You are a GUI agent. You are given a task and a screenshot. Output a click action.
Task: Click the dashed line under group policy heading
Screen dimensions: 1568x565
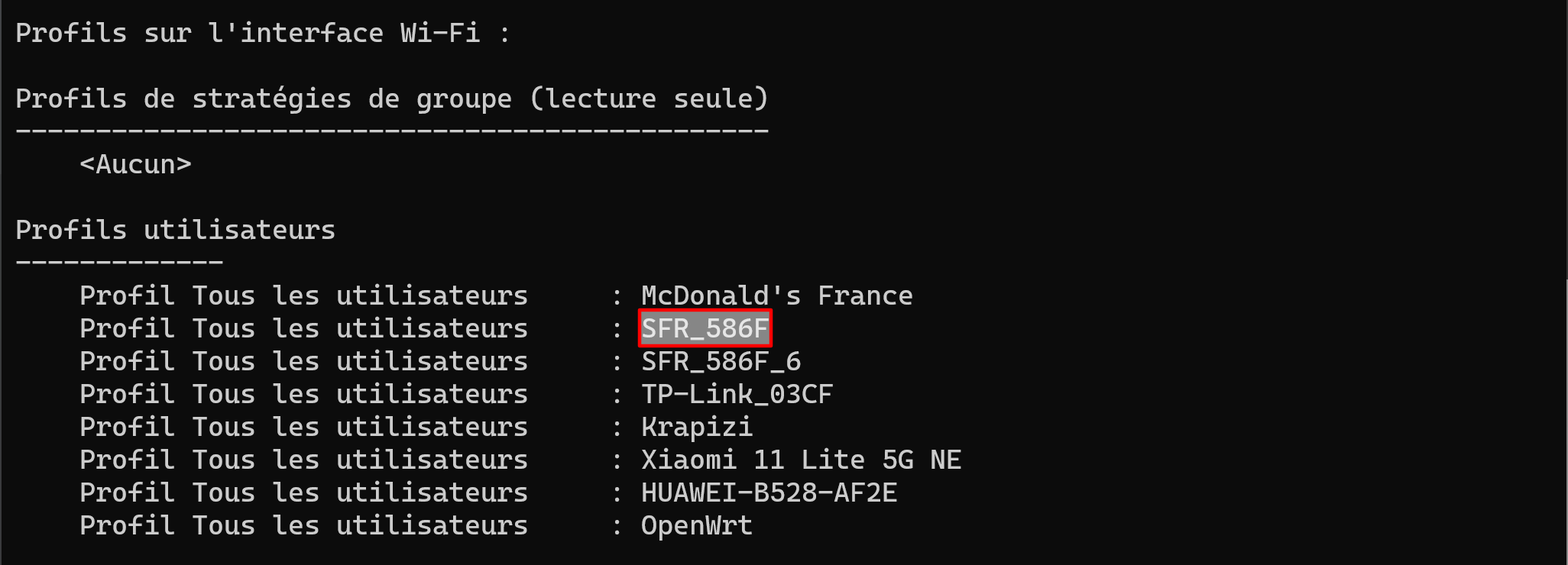(391, 131)
